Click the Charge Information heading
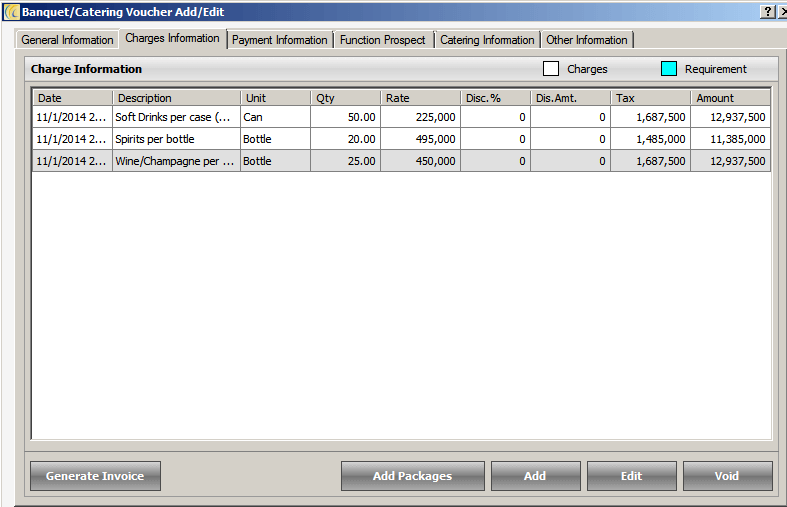 [x=86, y=69]
